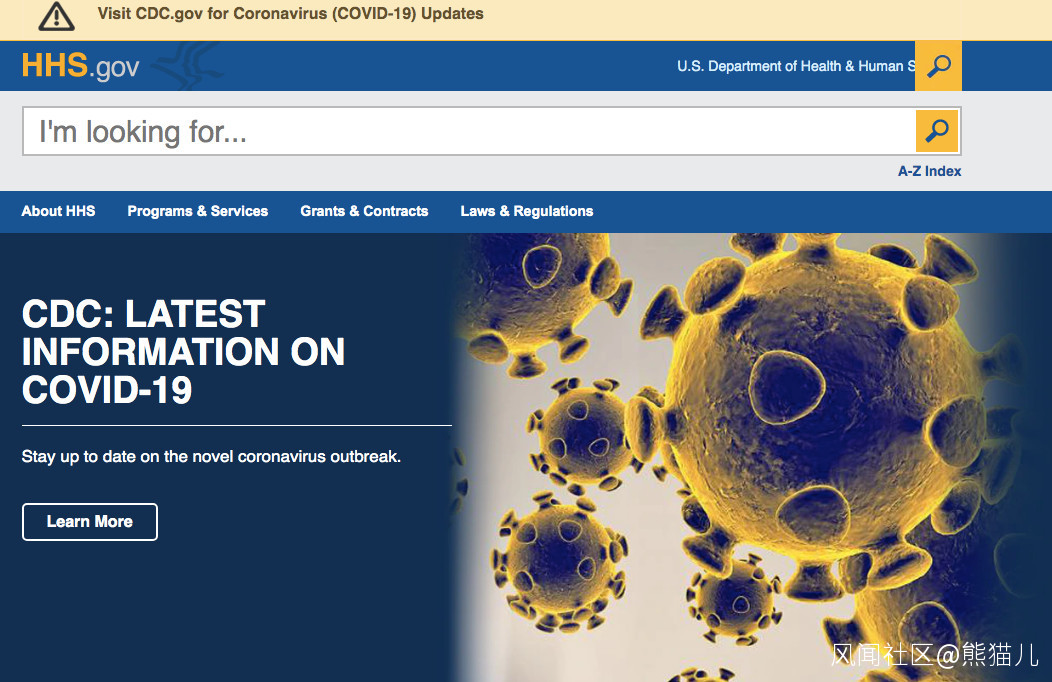Click the CDC Latest Information on COVID-19 headline
The height and width of the screenshot is (682, 1052).
pos(183,351)
